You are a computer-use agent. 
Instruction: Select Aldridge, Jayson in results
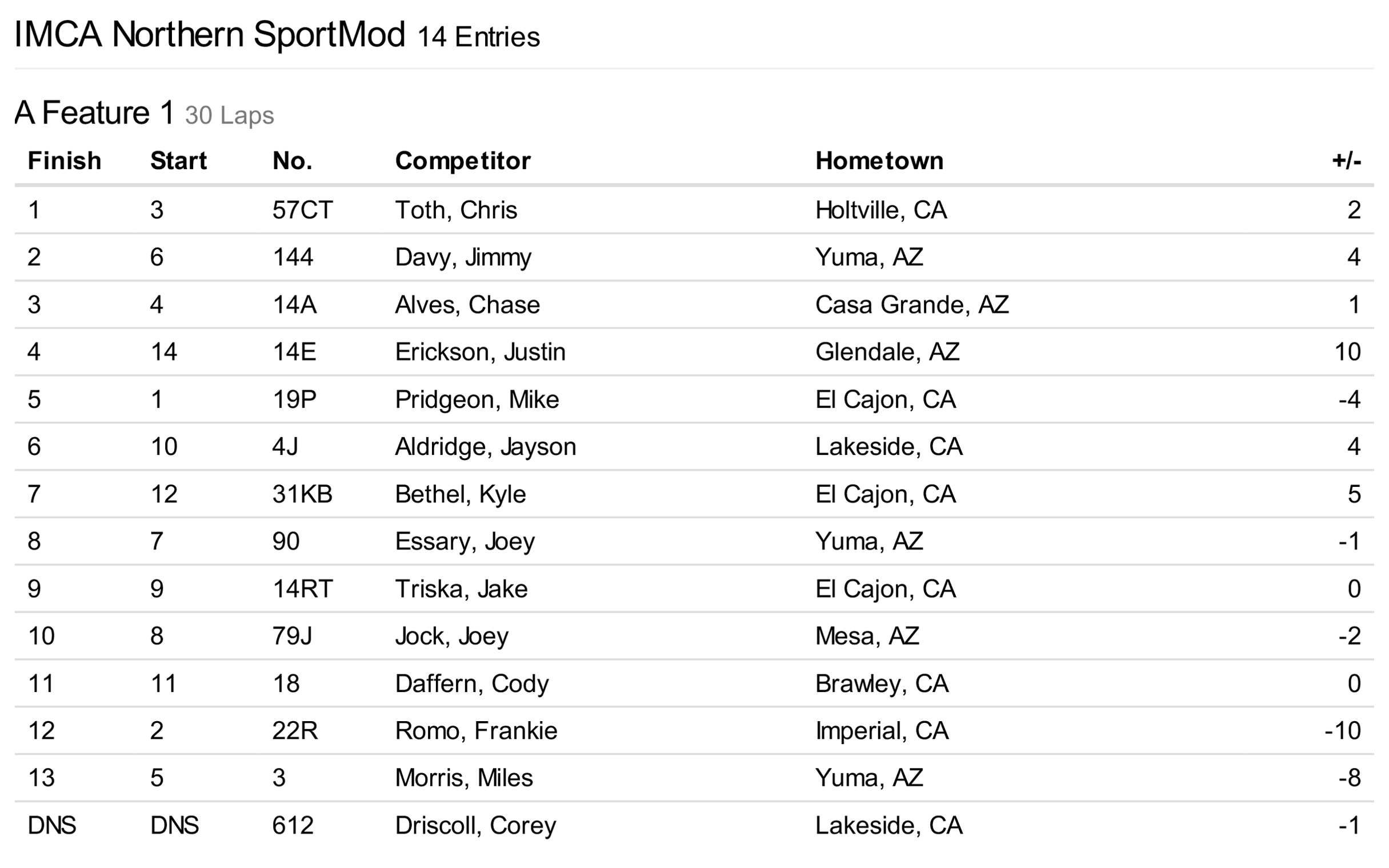(x=485, y=447)
